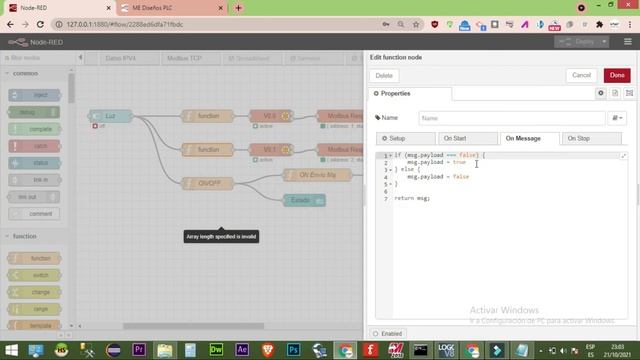Click the Delete button

[x=384, y=76]
